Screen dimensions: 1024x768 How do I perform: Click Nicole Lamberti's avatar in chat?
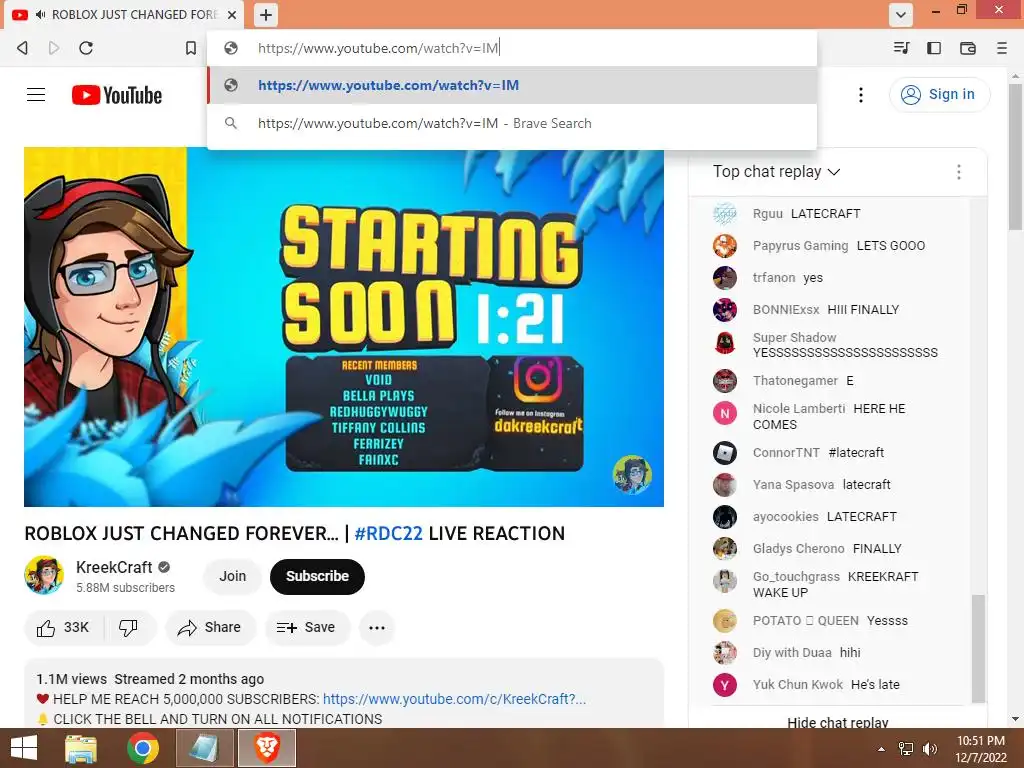(724, 413)
